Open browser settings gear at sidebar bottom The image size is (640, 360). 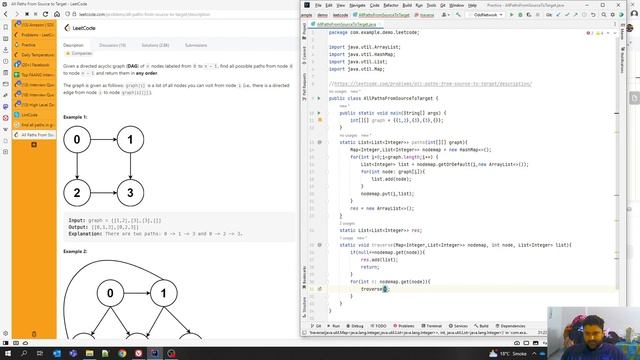pos(5,333)
